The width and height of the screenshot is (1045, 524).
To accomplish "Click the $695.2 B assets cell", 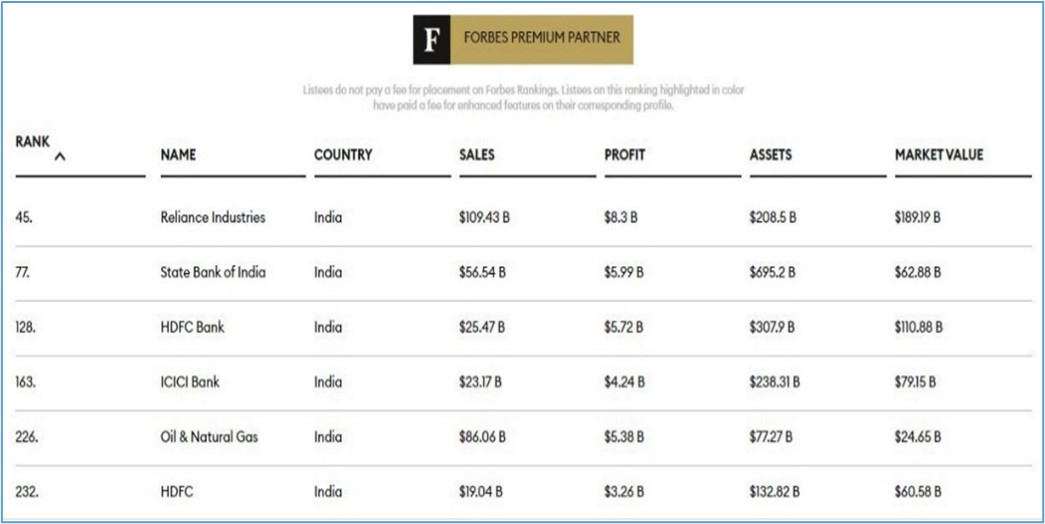I will (x=772, y=272).
